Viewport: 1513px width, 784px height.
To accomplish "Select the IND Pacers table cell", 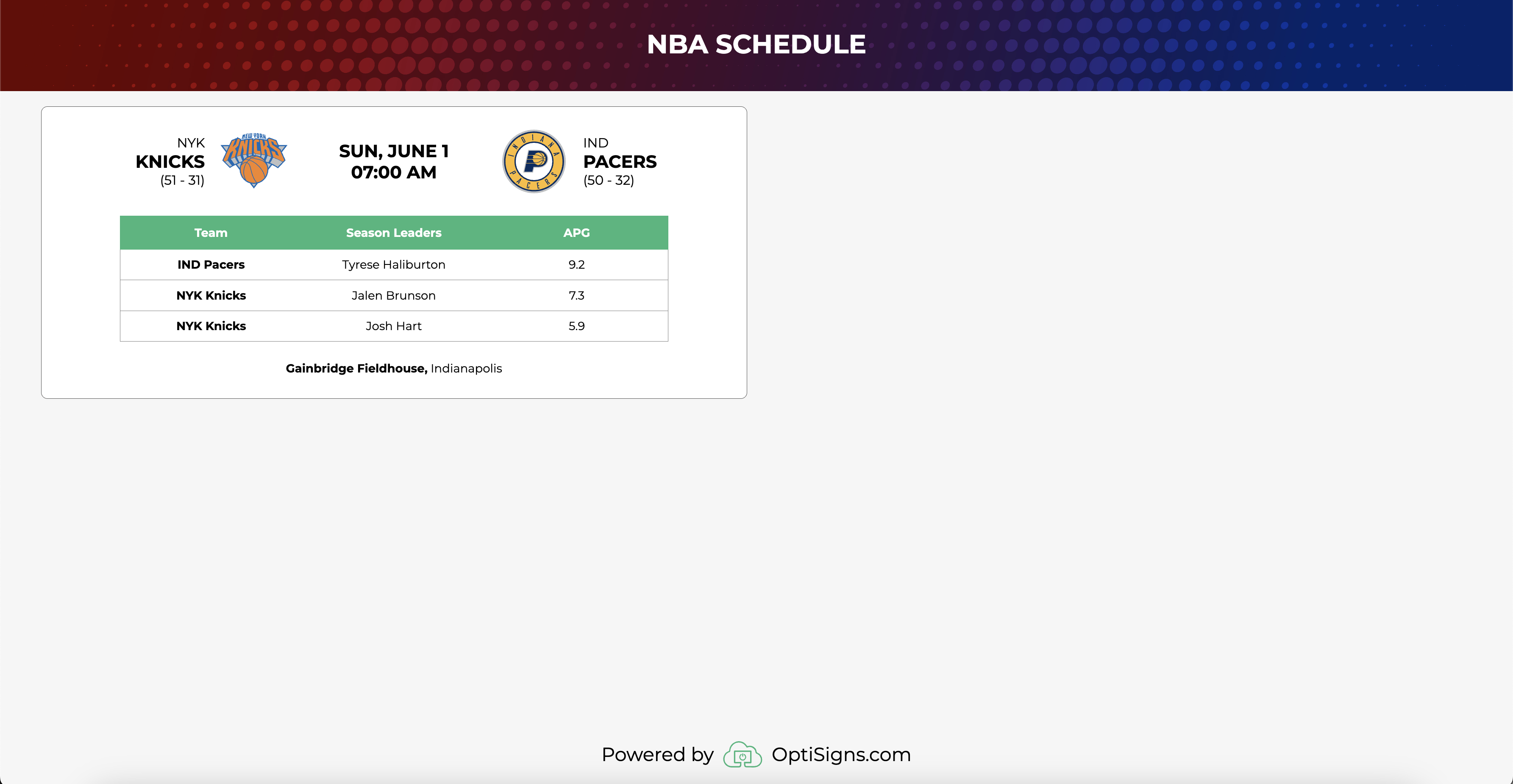I will click(211, 265).
